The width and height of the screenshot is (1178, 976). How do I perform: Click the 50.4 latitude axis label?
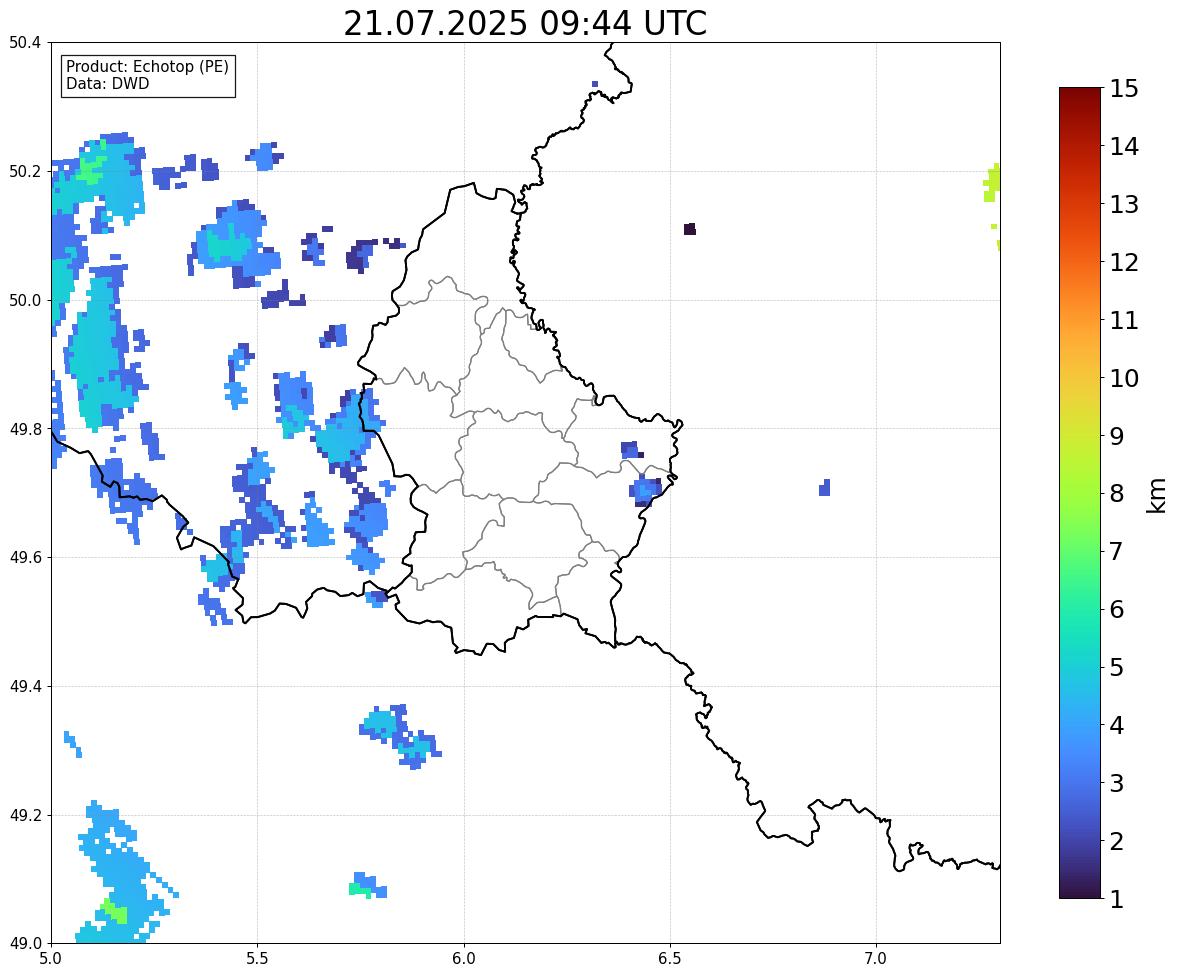coord(25,43)
